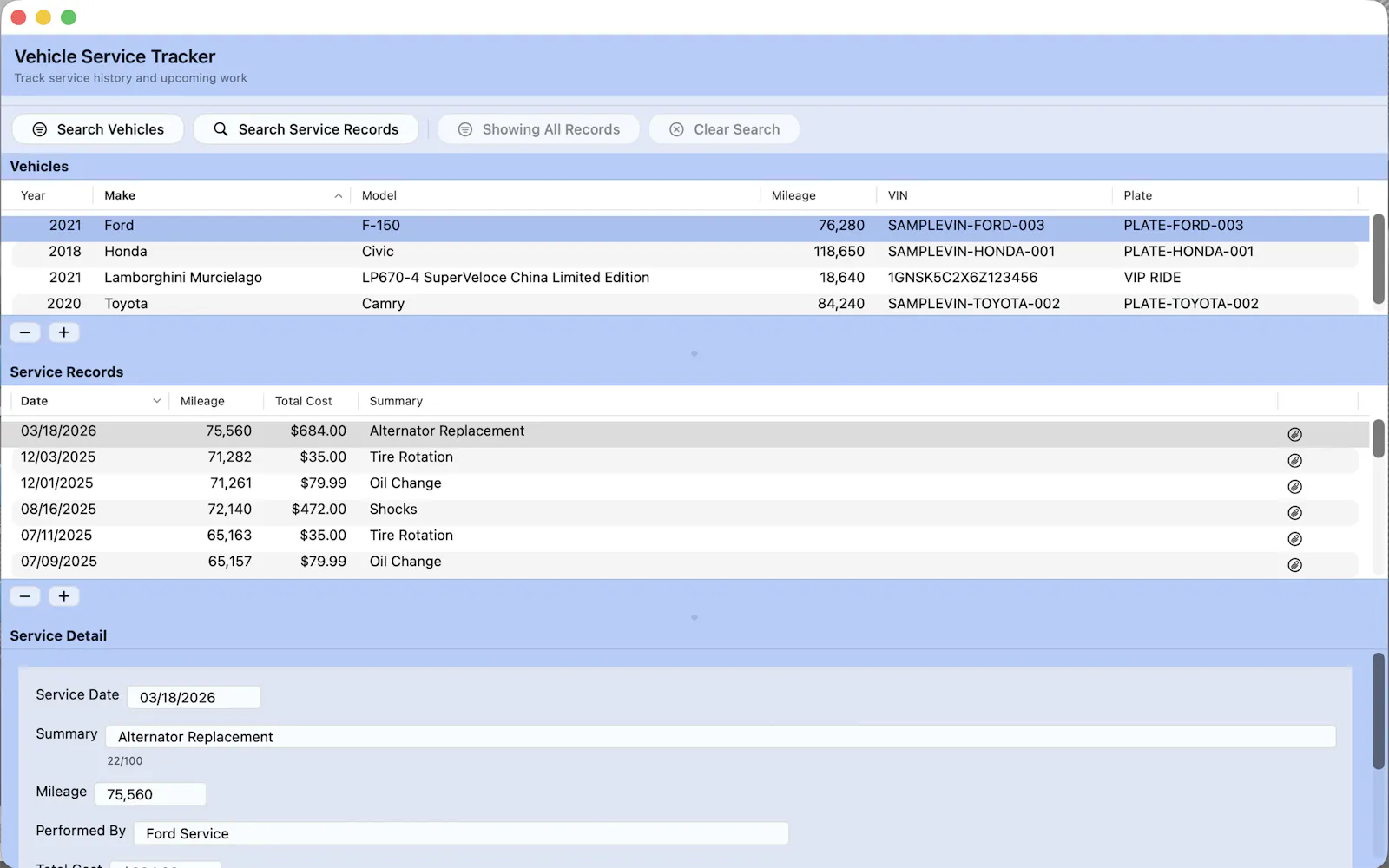The image size is (1389, 868).
Task: Open attachment icon on 12/03/2025 row
Action: click(x=1294, y=461)
